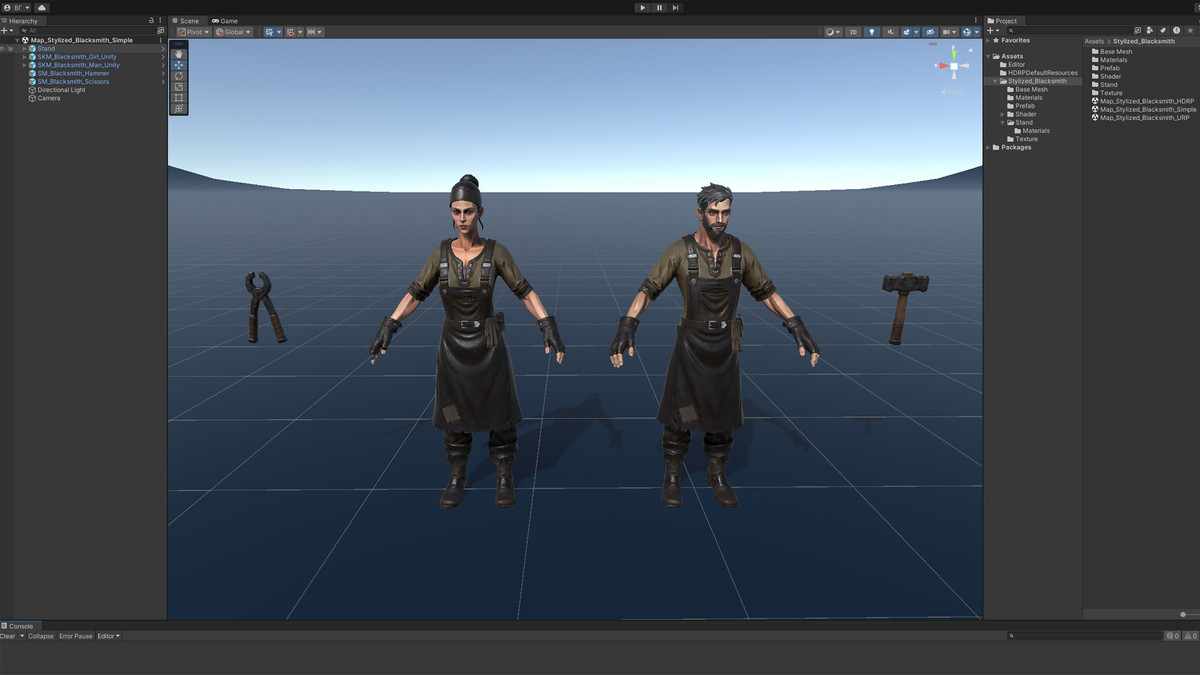Select the Rect transform tool
The width and height of the screenshot is (1200, 675).
point(179,98)
